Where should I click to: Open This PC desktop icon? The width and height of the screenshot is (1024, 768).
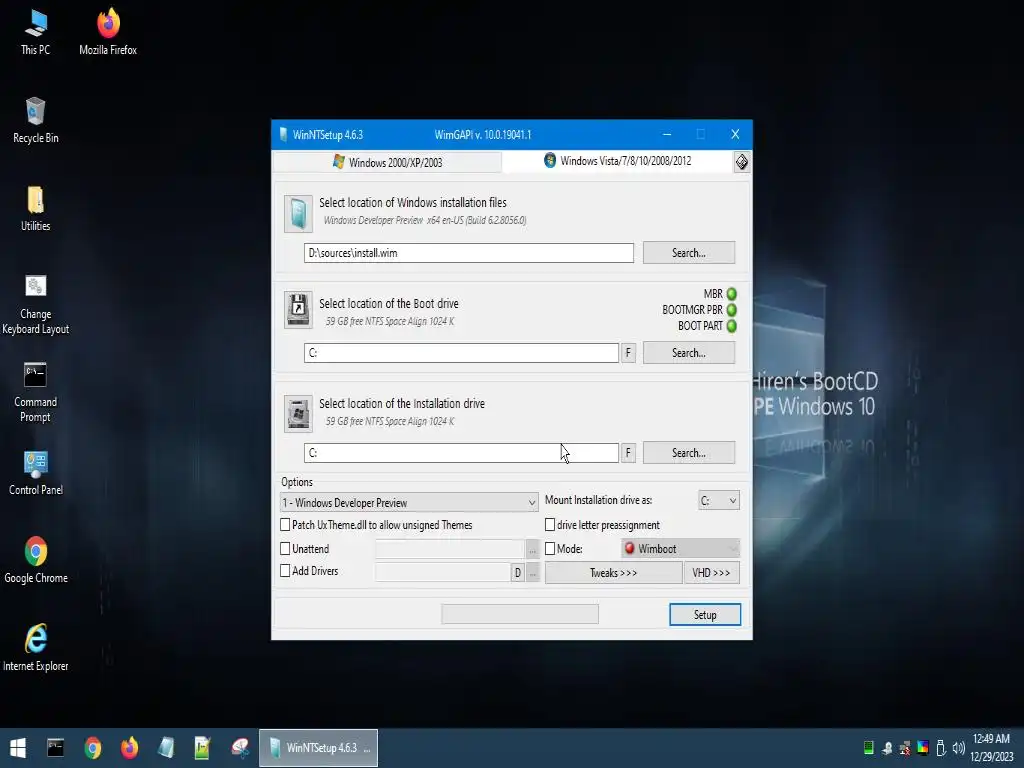click(x=35, y=31)
